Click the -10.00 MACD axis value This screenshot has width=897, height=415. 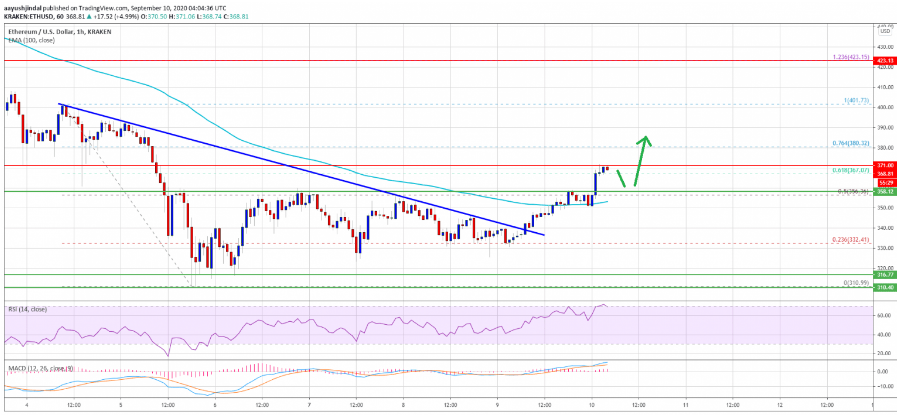click(885, 386)
